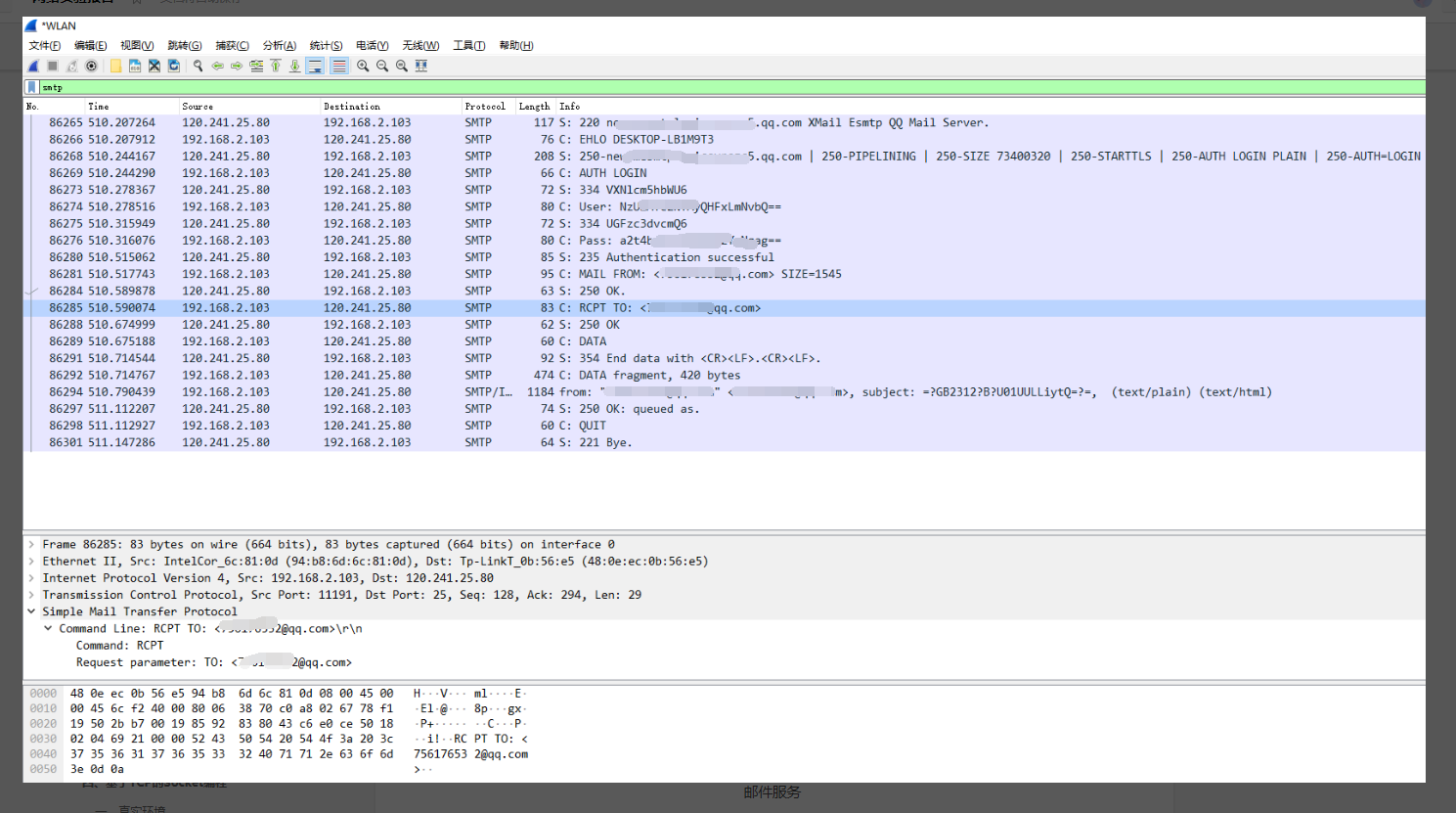Toggle auto-scroll during live capture
This screenshot has height=813, width=1456.
click(315, 66)
